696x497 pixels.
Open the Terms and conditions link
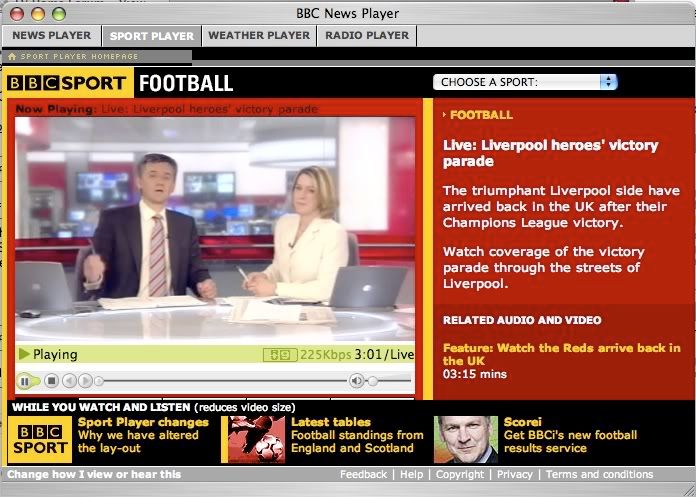pos(599,474)
